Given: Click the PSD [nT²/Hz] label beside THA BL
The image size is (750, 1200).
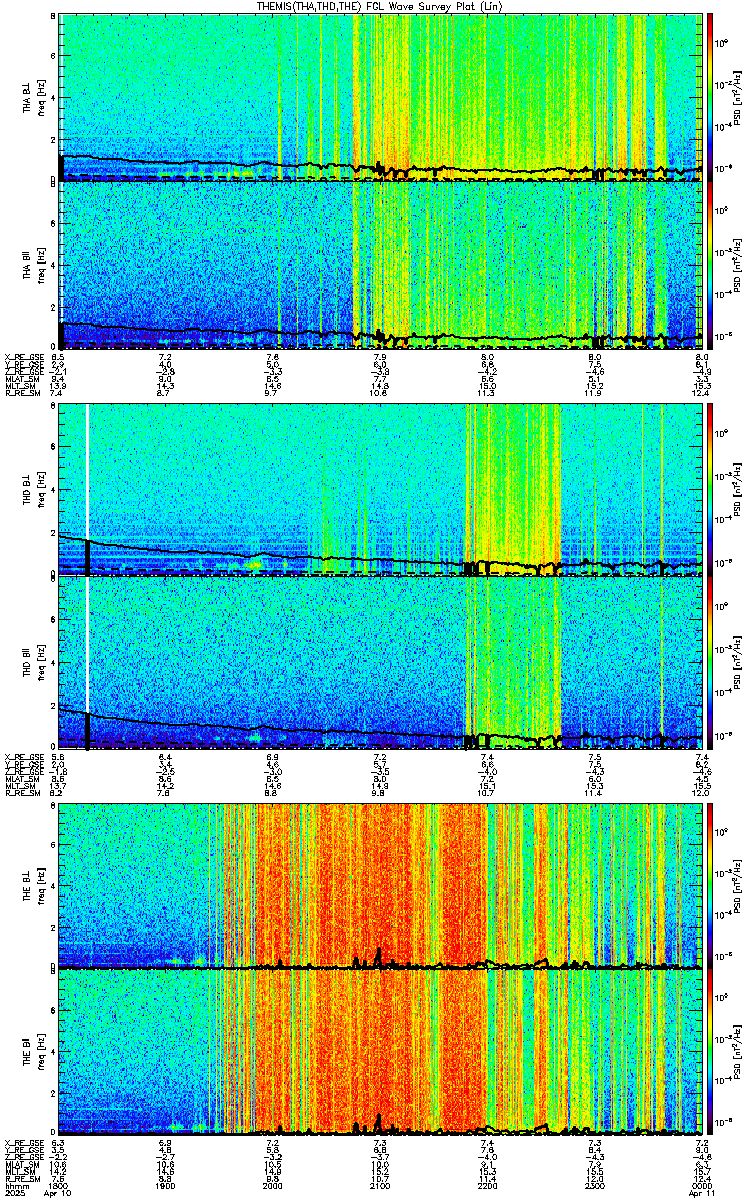Looking at the screenshot, I should (736, 98).
